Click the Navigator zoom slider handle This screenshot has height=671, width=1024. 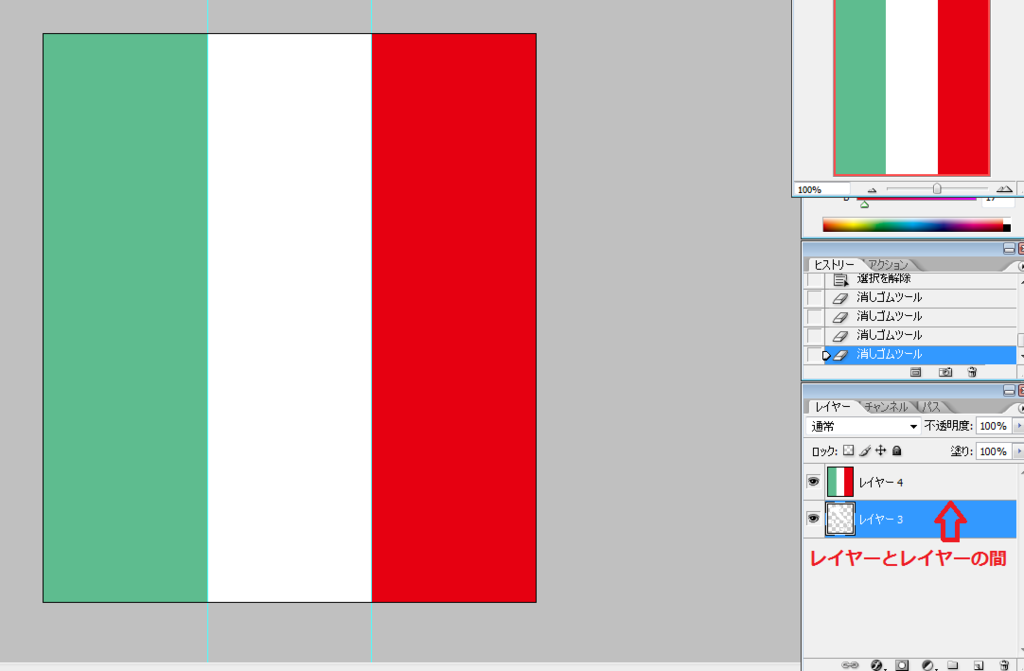937,189
